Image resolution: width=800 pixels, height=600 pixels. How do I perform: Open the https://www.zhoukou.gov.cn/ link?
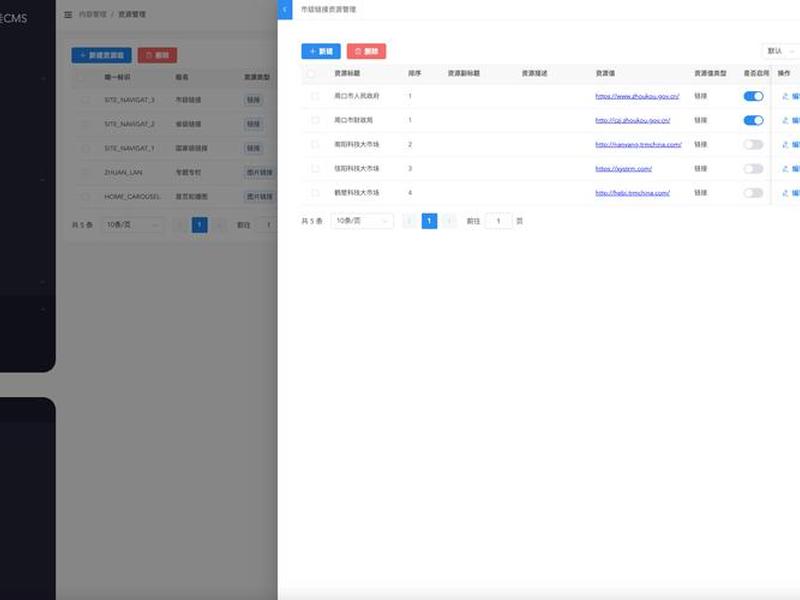(x=637, y=96)
